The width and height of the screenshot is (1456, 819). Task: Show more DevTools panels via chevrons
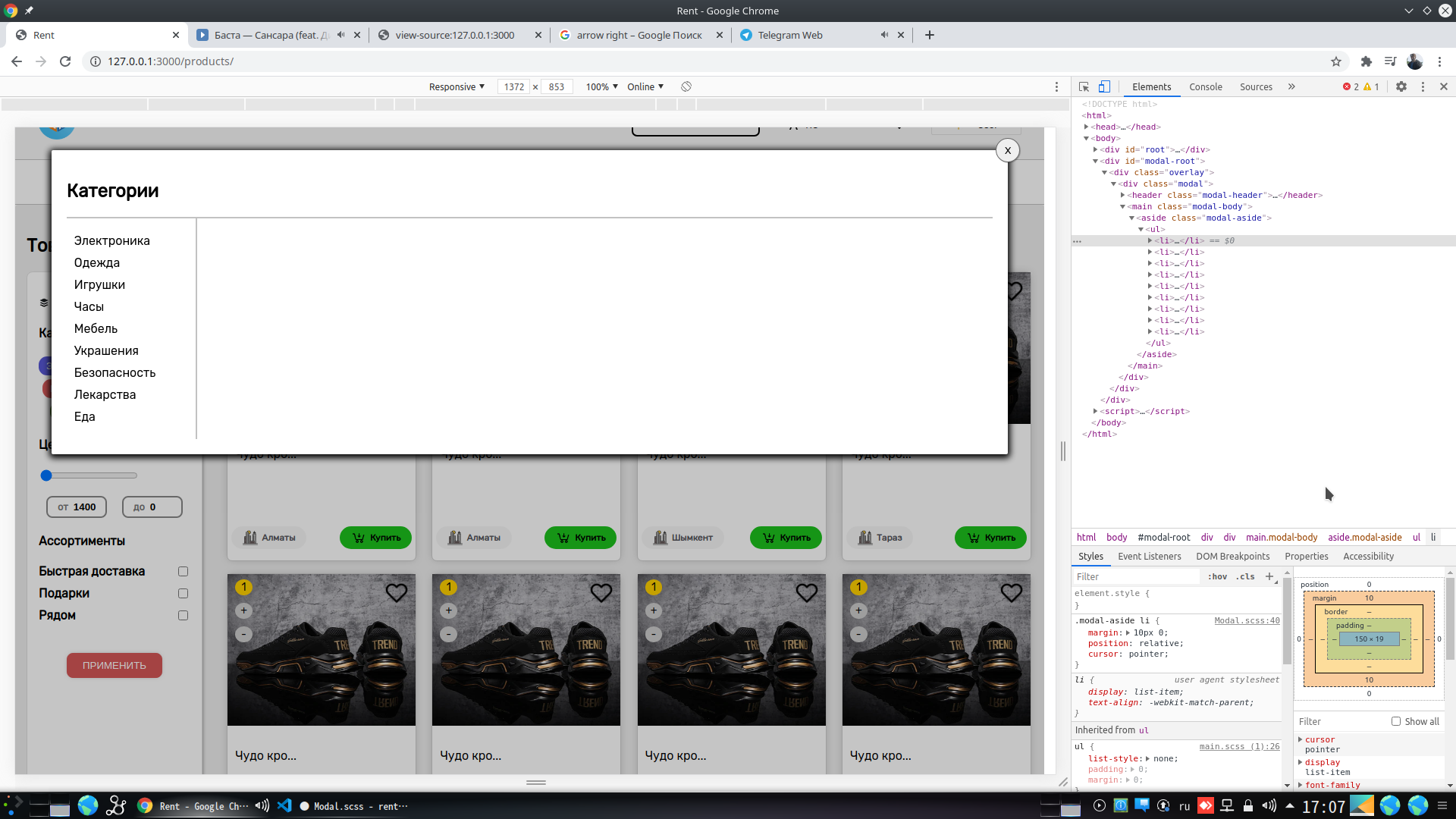[x=1291, y=86]
